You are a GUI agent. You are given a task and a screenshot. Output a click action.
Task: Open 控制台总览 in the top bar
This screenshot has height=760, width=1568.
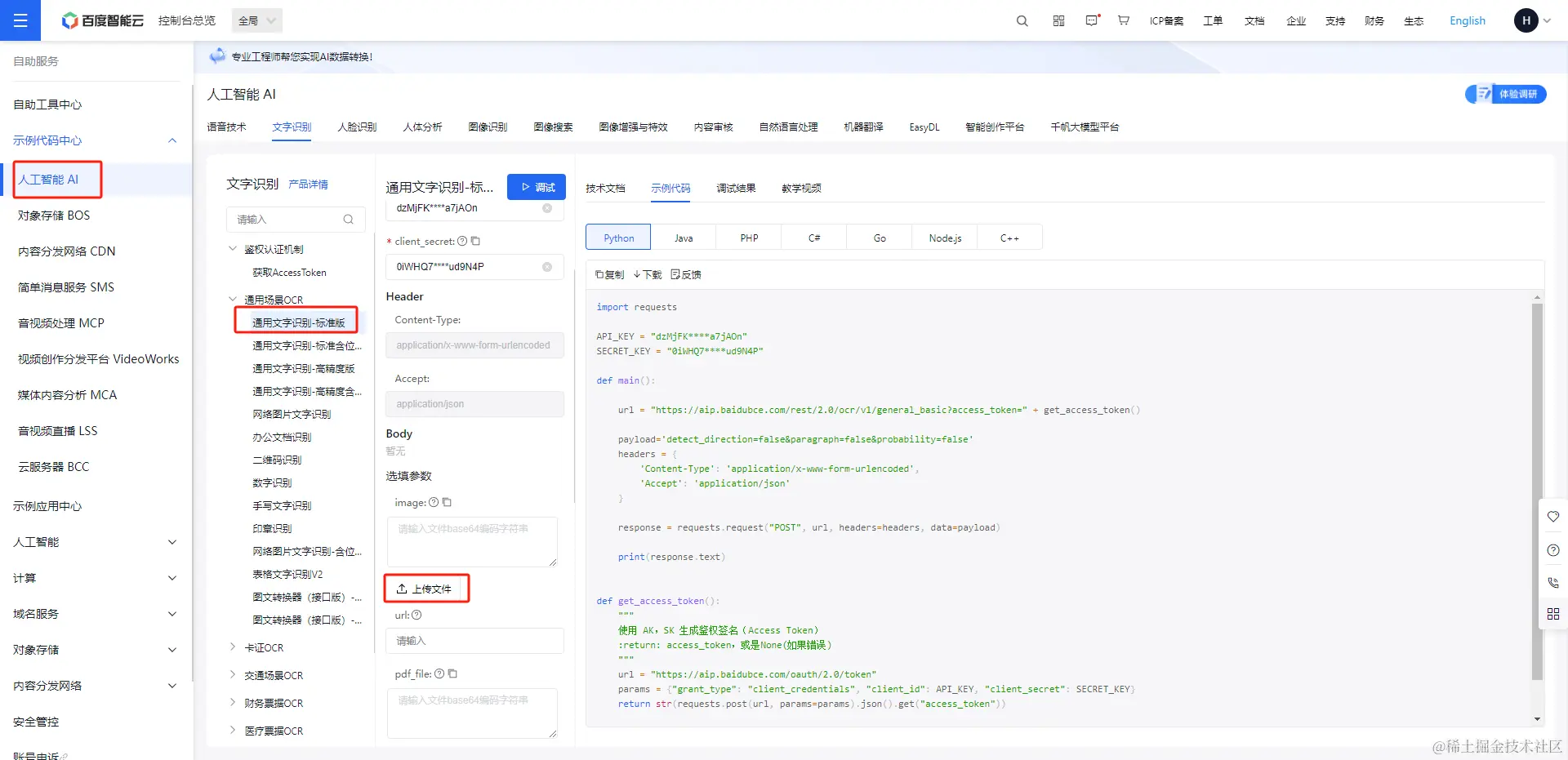click(187, 20)
